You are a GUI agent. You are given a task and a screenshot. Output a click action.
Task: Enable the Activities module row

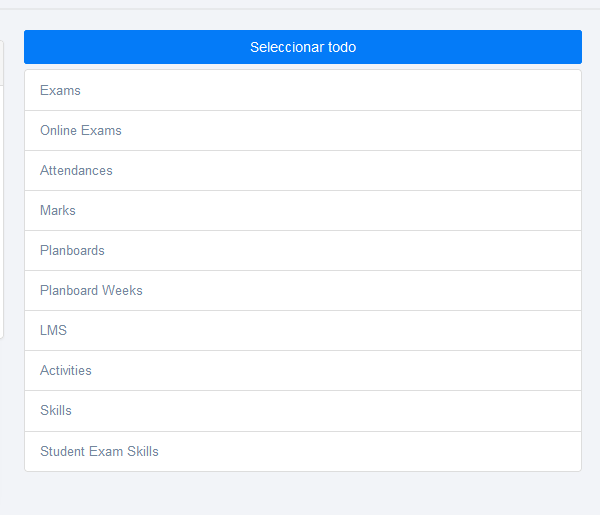[x=302, y=370]
